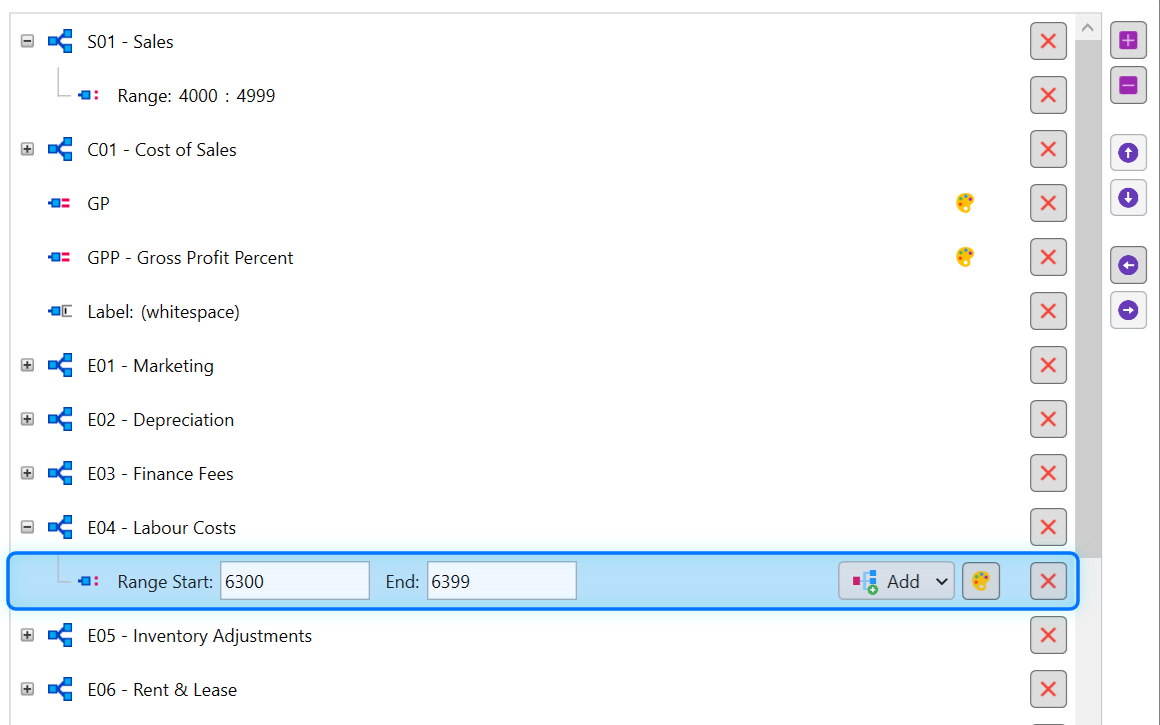Select the GP tree item
1160x725 pixels.
click(x=98, y=204)
